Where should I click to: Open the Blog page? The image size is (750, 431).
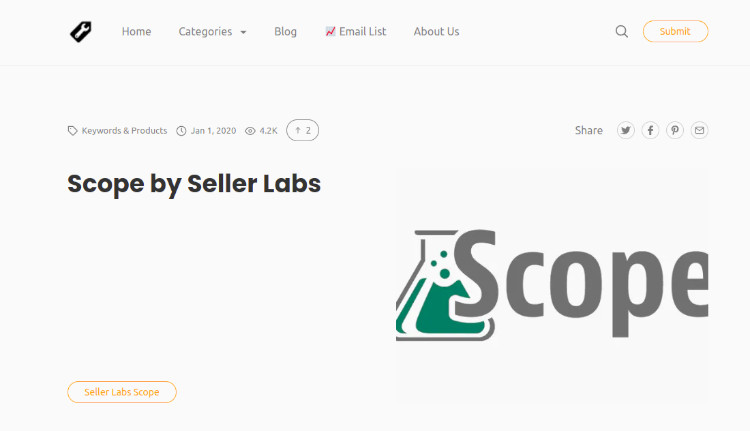click(285, 32)
